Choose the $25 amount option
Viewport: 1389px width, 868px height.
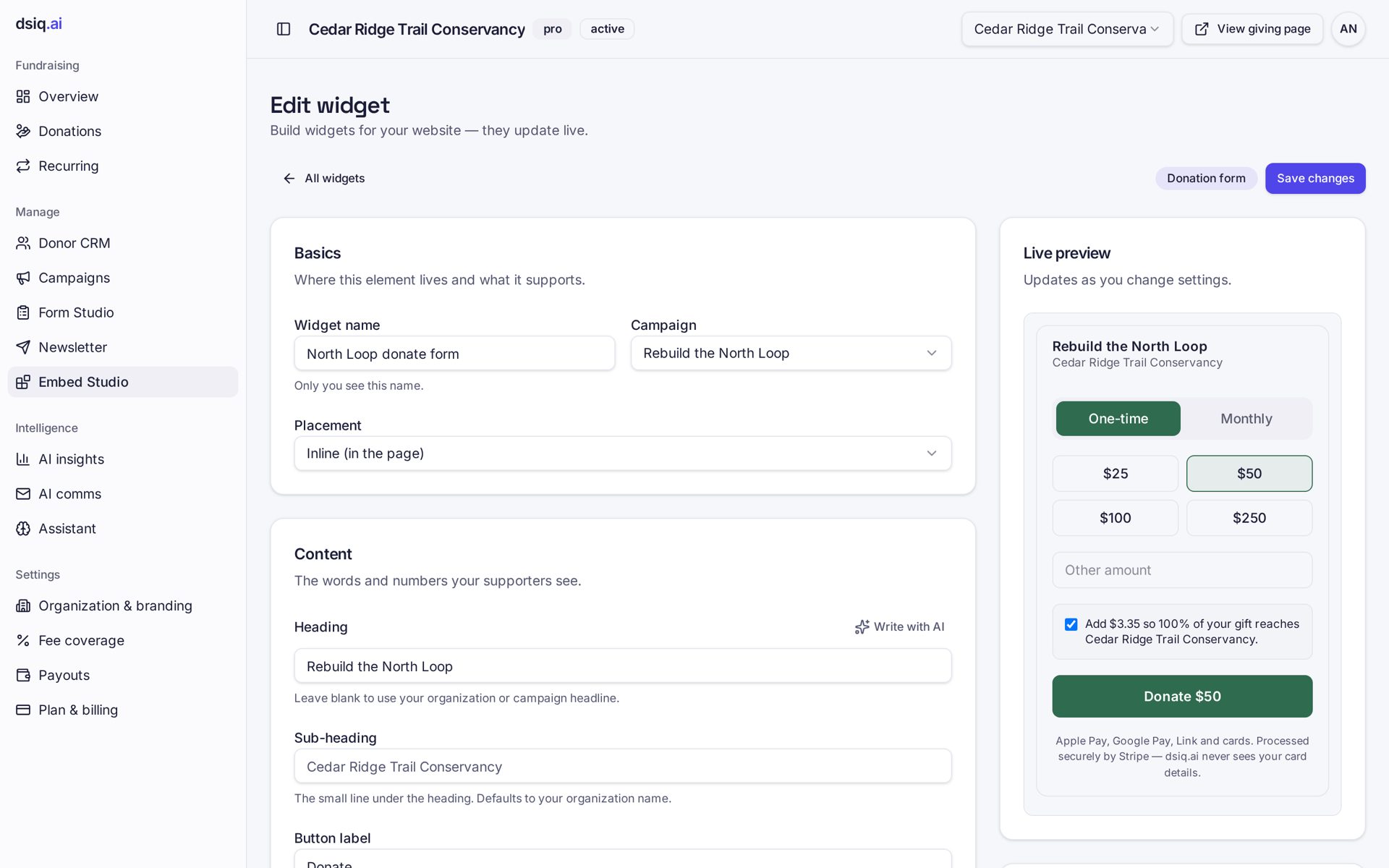coord(1115,474)
